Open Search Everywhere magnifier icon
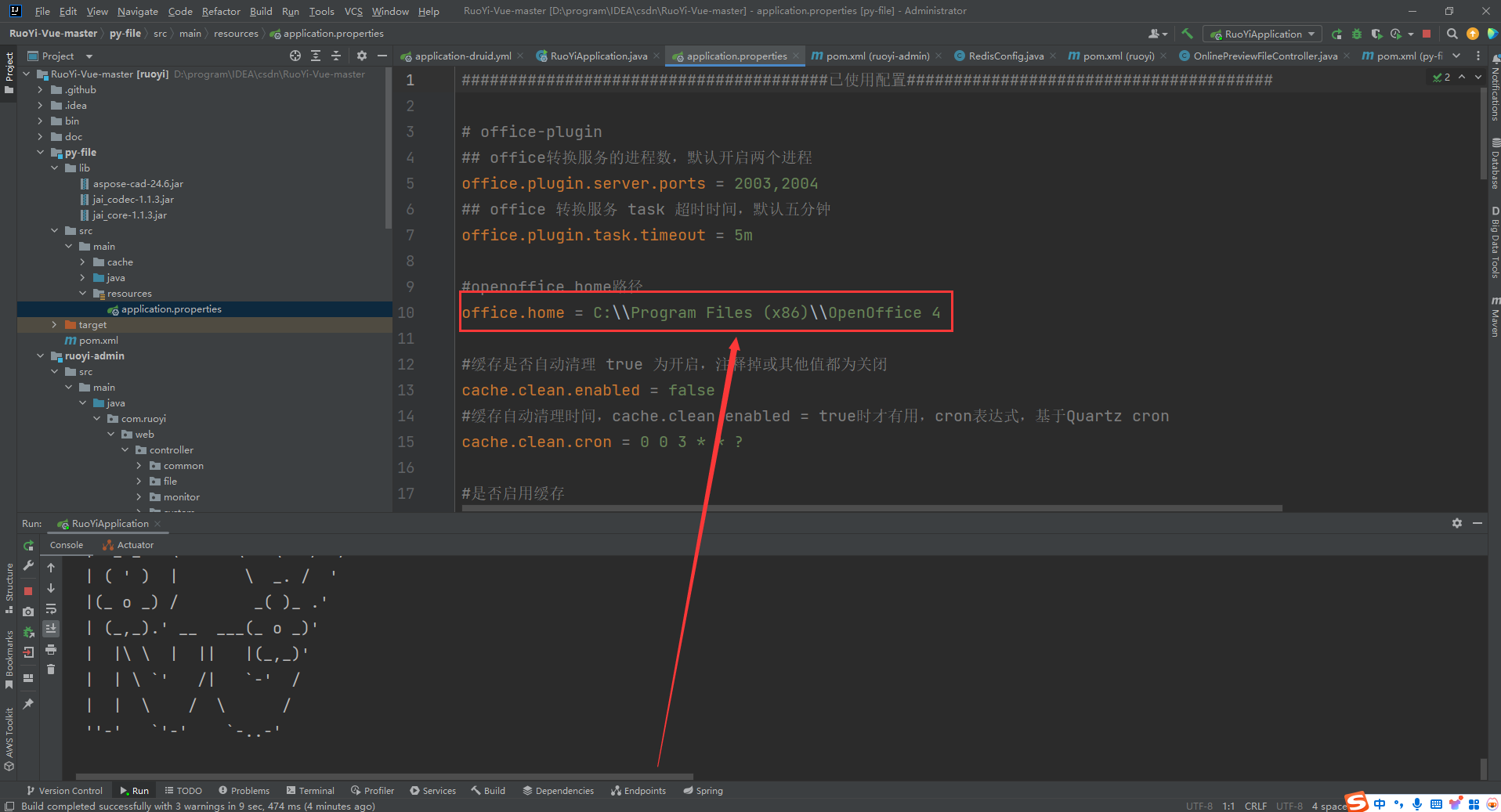This screenshot has height=812, width=1501. click(1452, 34)
